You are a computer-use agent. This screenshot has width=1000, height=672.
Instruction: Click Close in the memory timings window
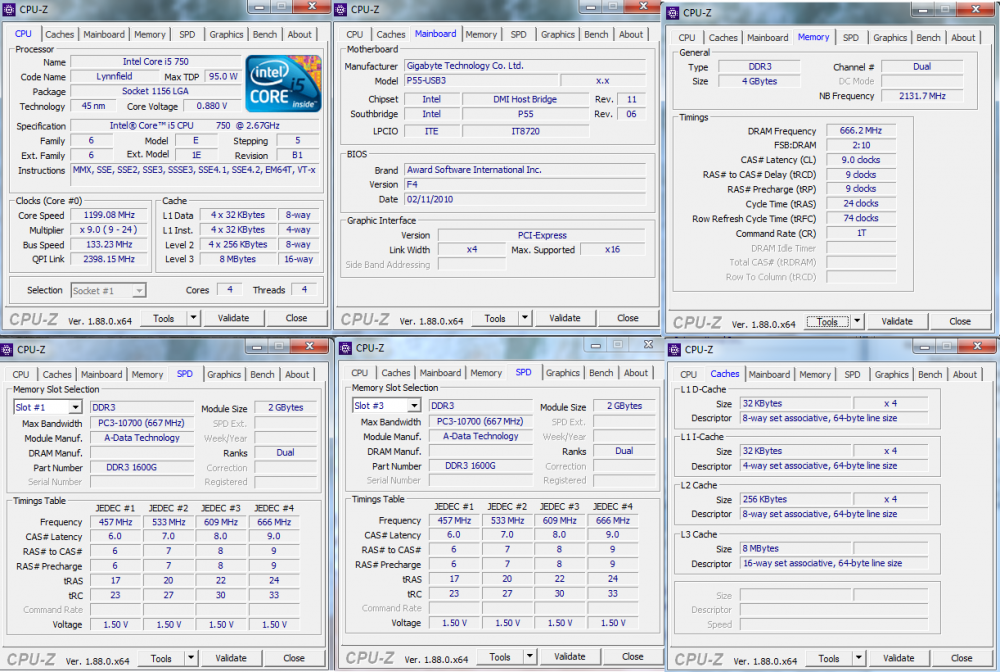pos(960,321)
